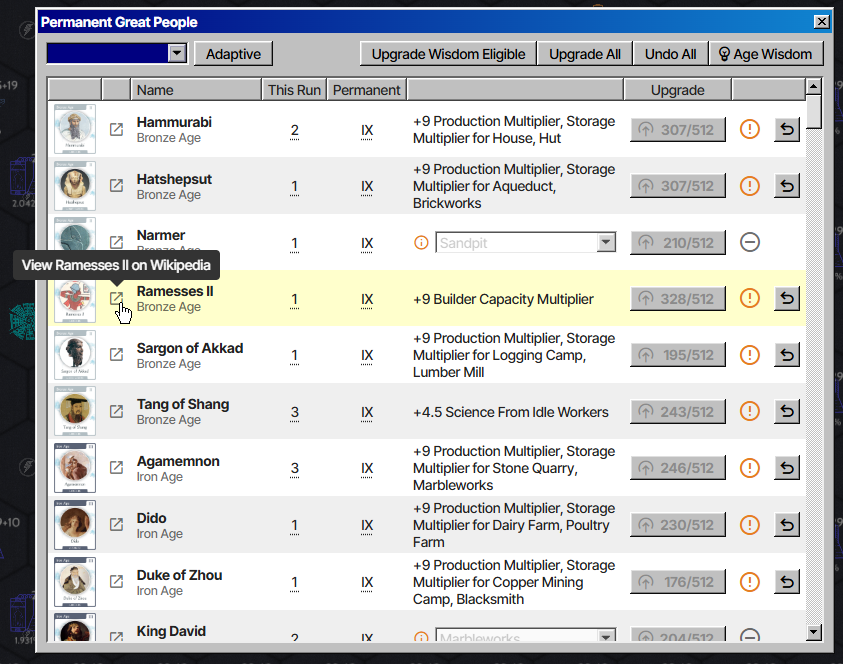This screenshot has width=843, height=664.
Task: Click Upgrade Wisdom Eligible button
Action: click(448, 54)
